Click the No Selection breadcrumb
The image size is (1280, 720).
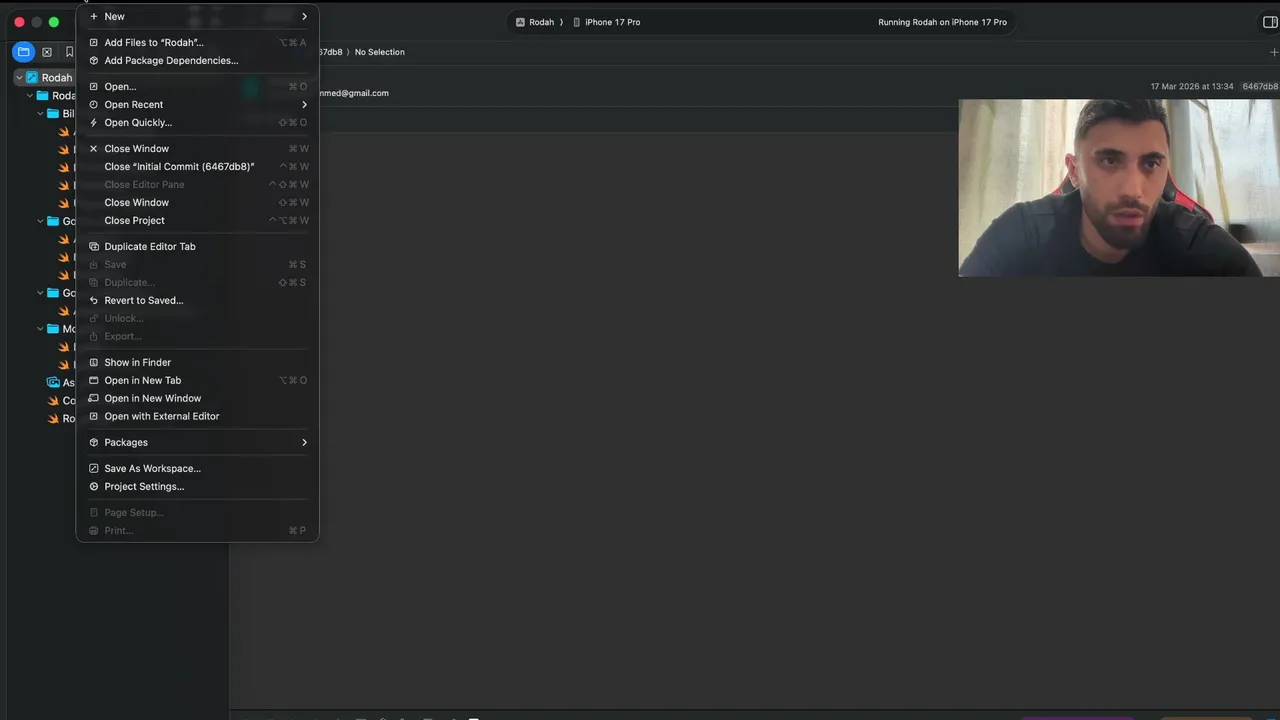pyautogui.click(x=380, y=52)
